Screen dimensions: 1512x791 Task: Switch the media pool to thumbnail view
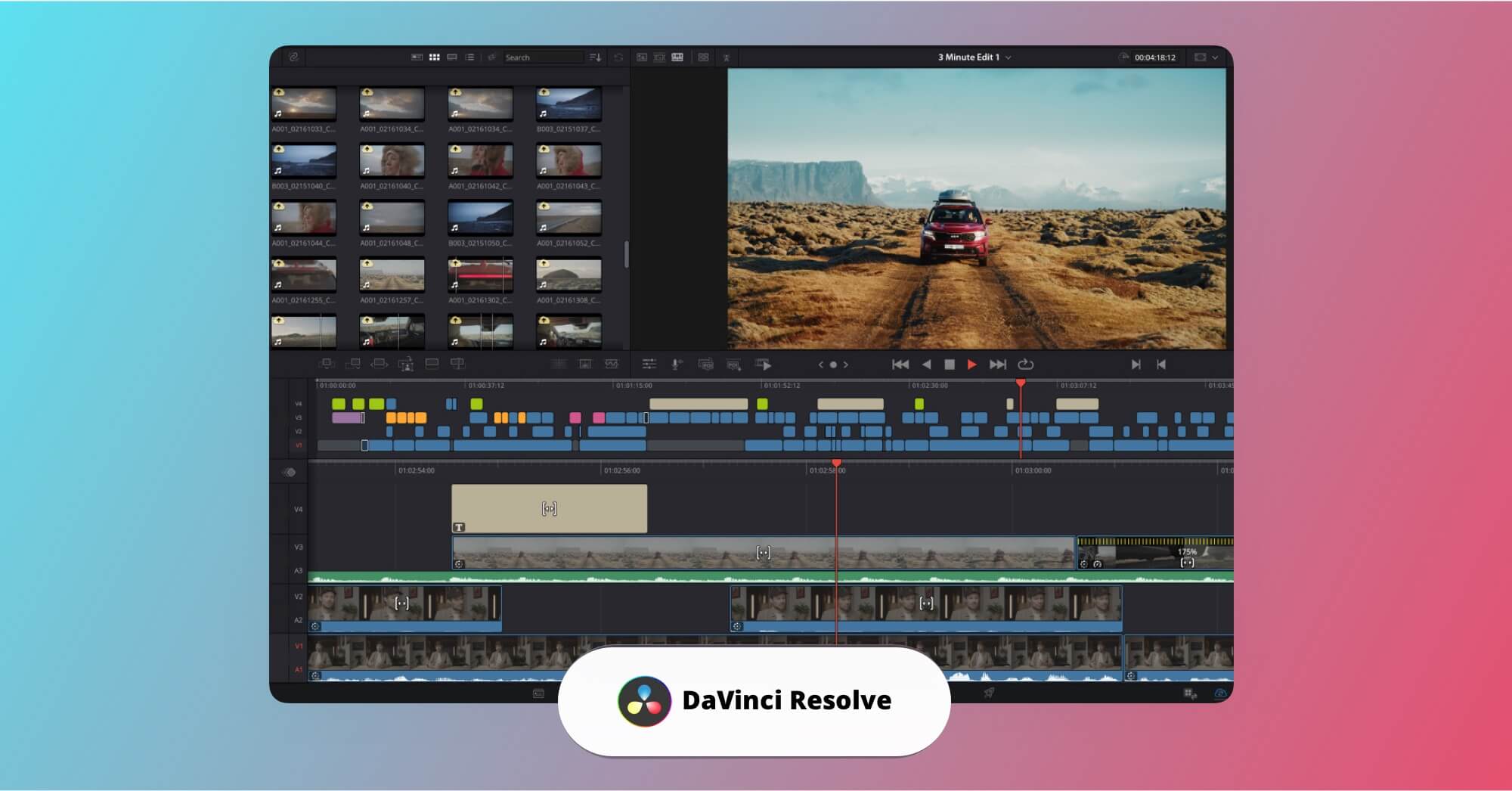coord(434,57)
